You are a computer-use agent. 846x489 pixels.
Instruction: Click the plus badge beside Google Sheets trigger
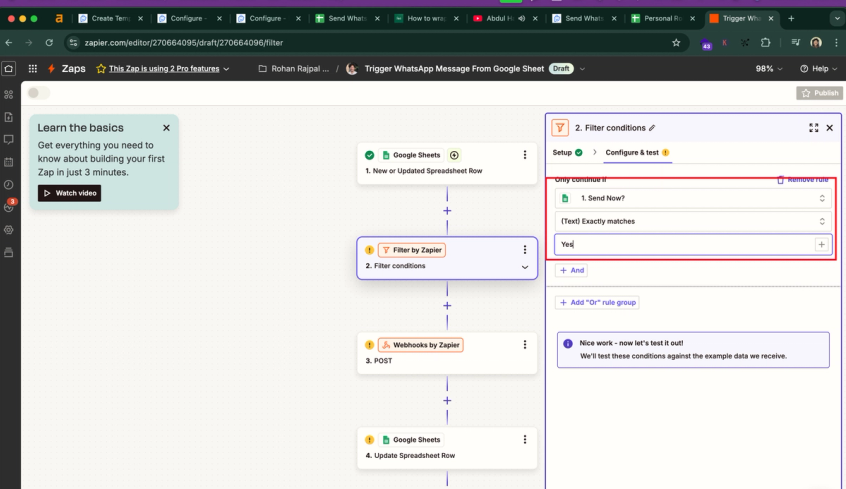click(x=454, y=155)
